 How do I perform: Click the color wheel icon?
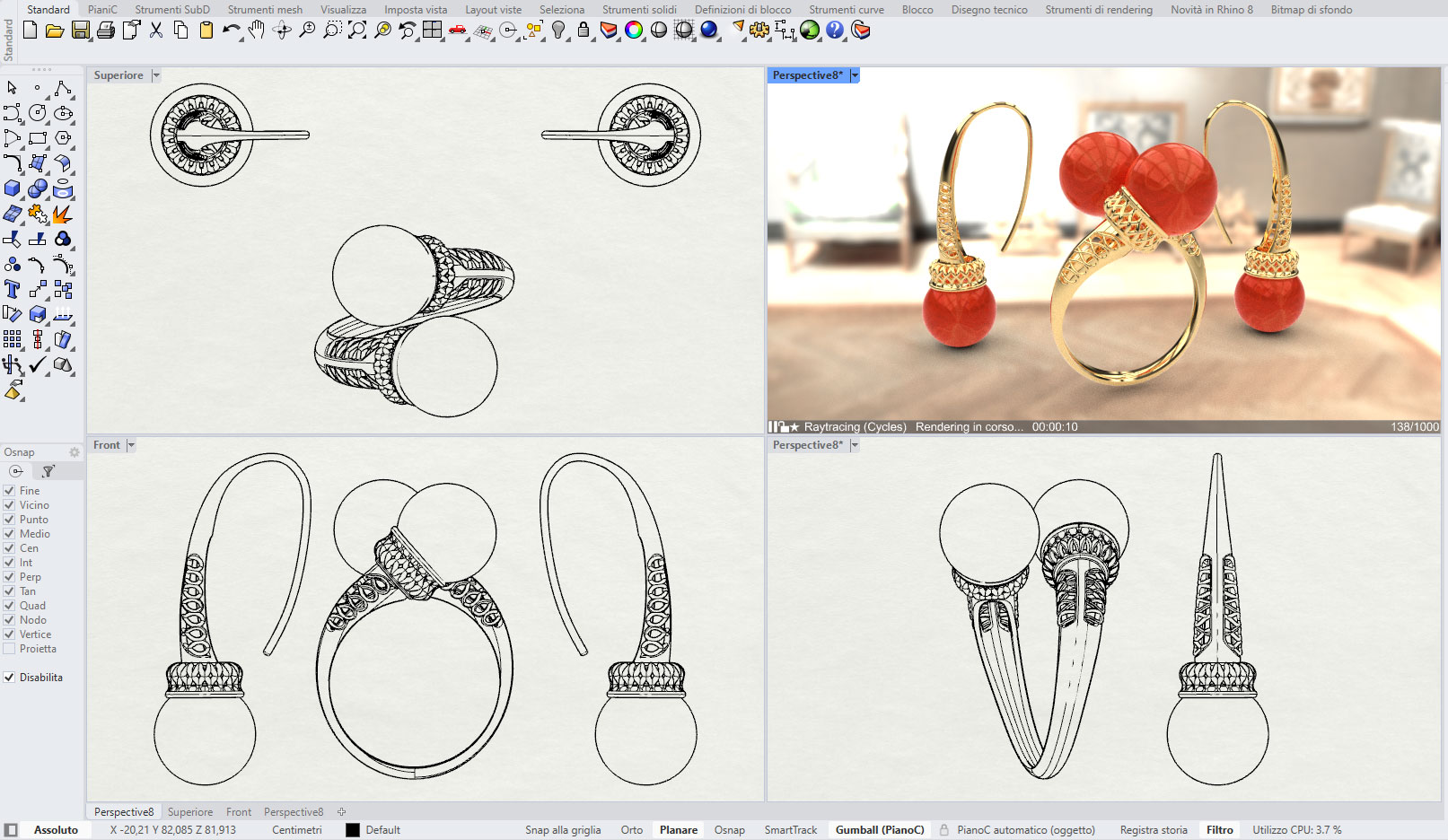[634, 31]
